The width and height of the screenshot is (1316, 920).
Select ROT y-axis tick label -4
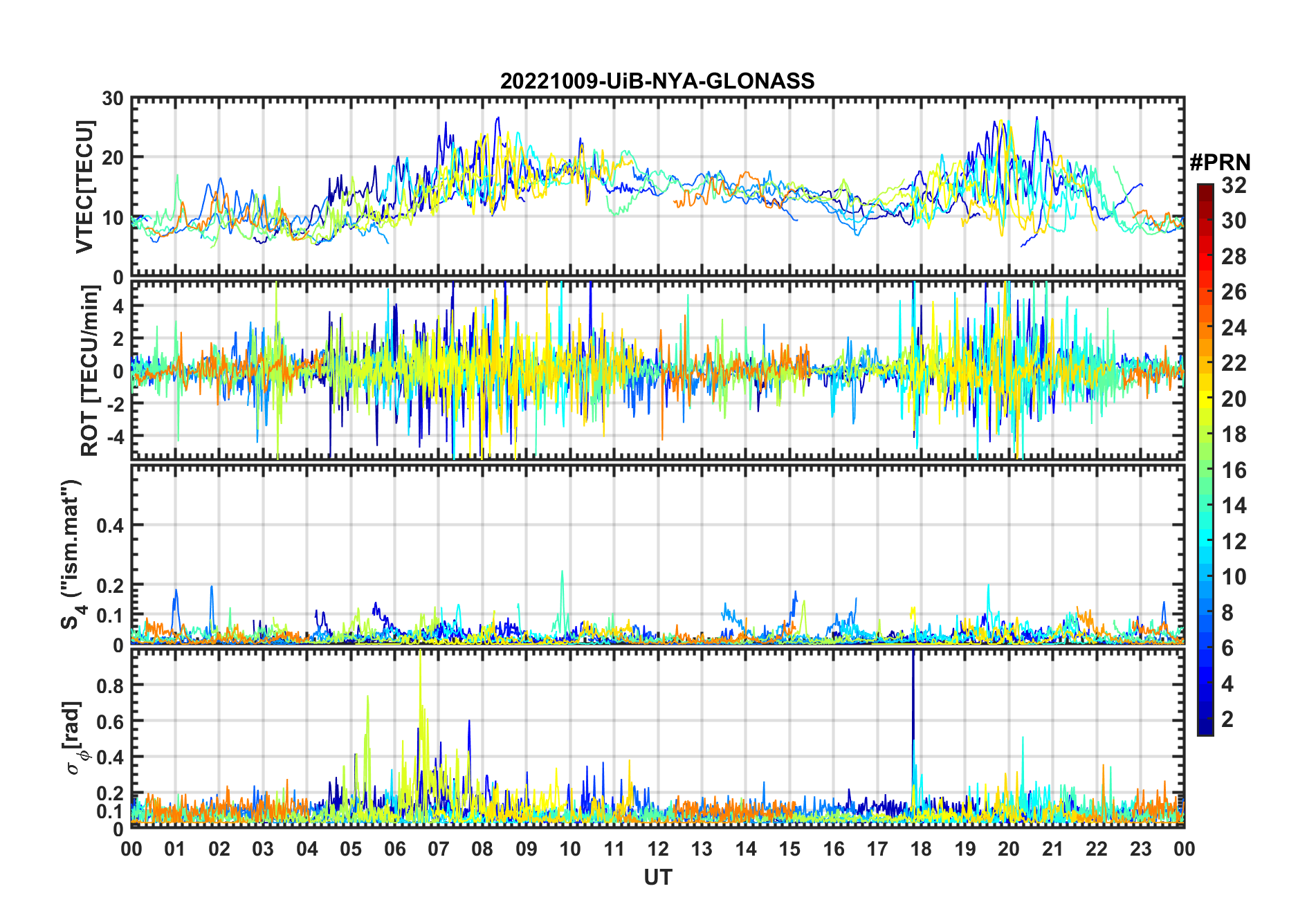(115, 436)
